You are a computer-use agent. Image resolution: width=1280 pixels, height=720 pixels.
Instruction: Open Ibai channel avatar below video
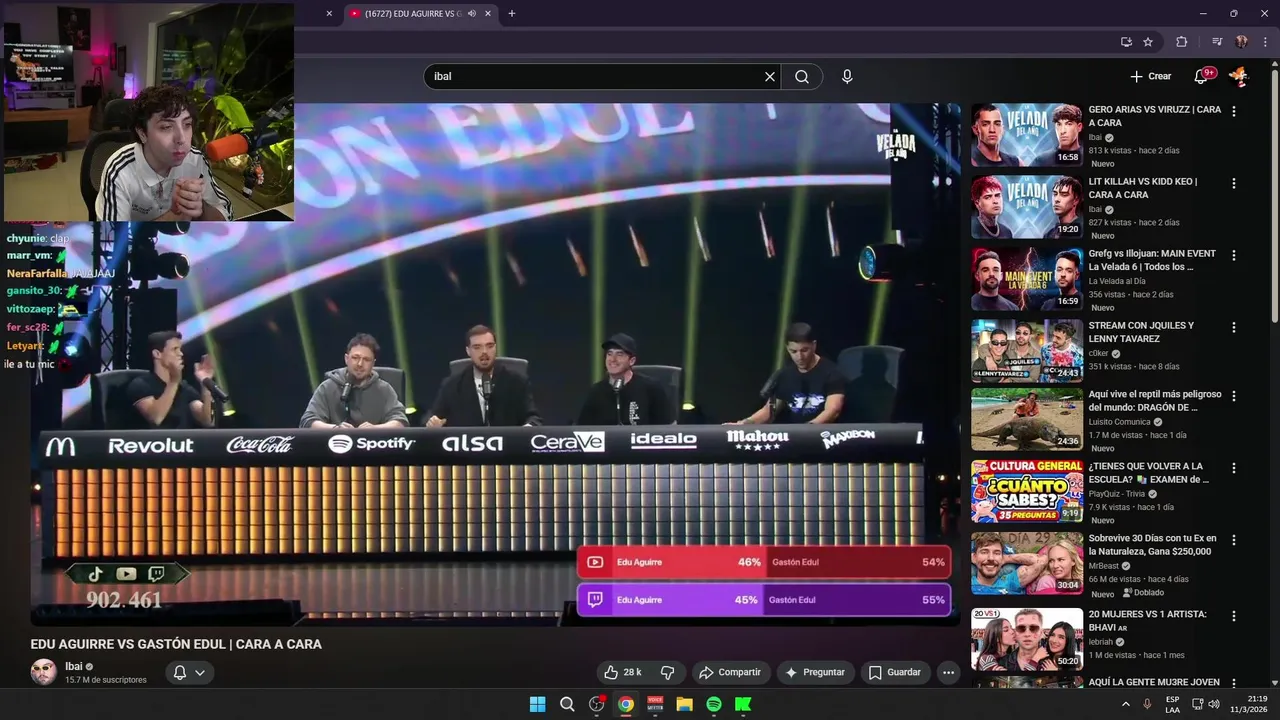tap(44, 672)
